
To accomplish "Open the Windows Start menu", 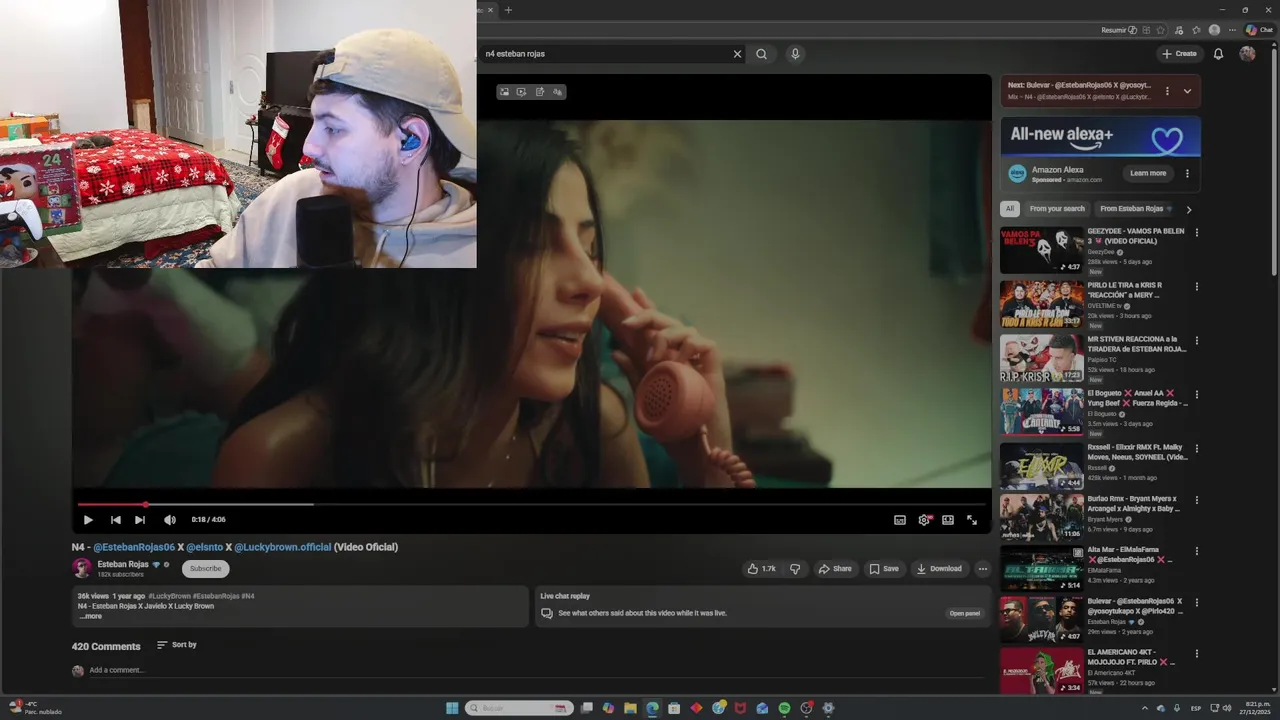I will 452,708.
